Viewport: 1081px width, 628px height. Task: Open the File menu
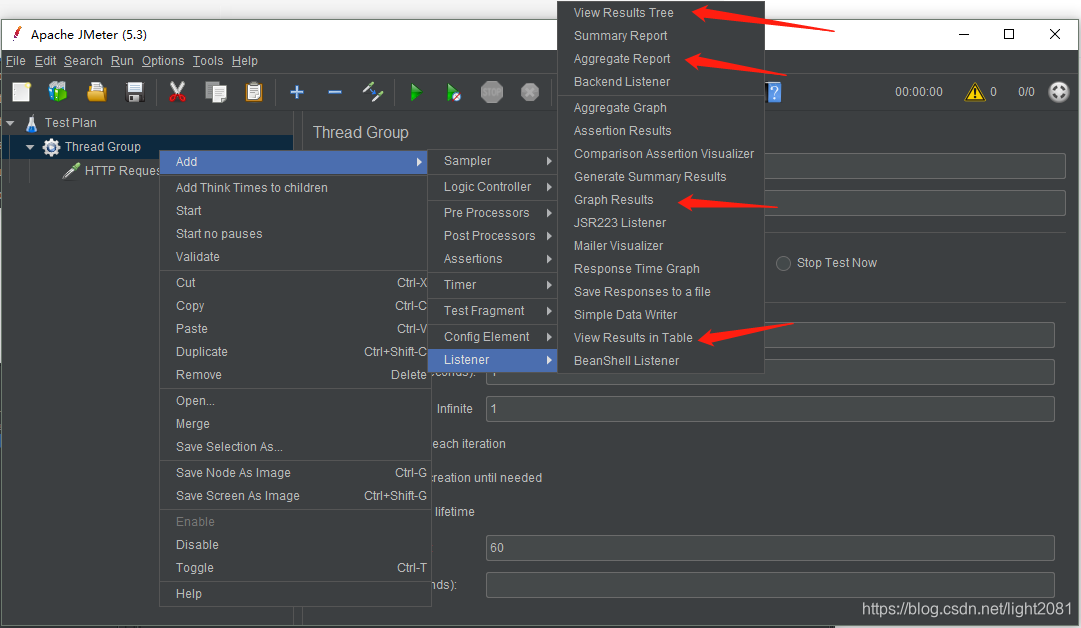15,61
